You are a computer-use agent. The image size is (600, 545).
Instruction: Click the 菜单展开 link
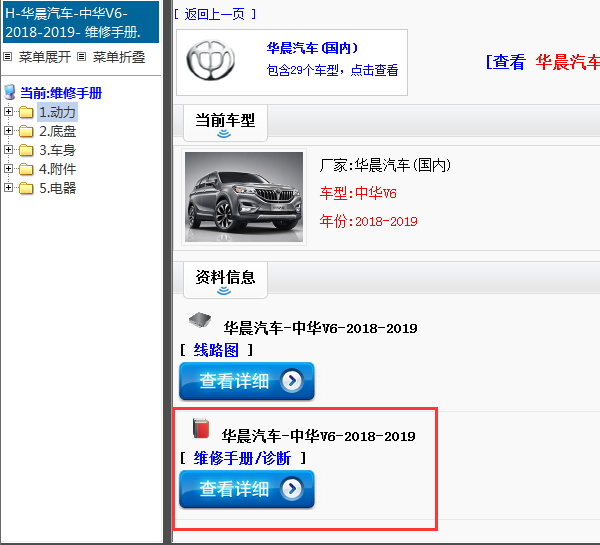click(x=45, y=57)
